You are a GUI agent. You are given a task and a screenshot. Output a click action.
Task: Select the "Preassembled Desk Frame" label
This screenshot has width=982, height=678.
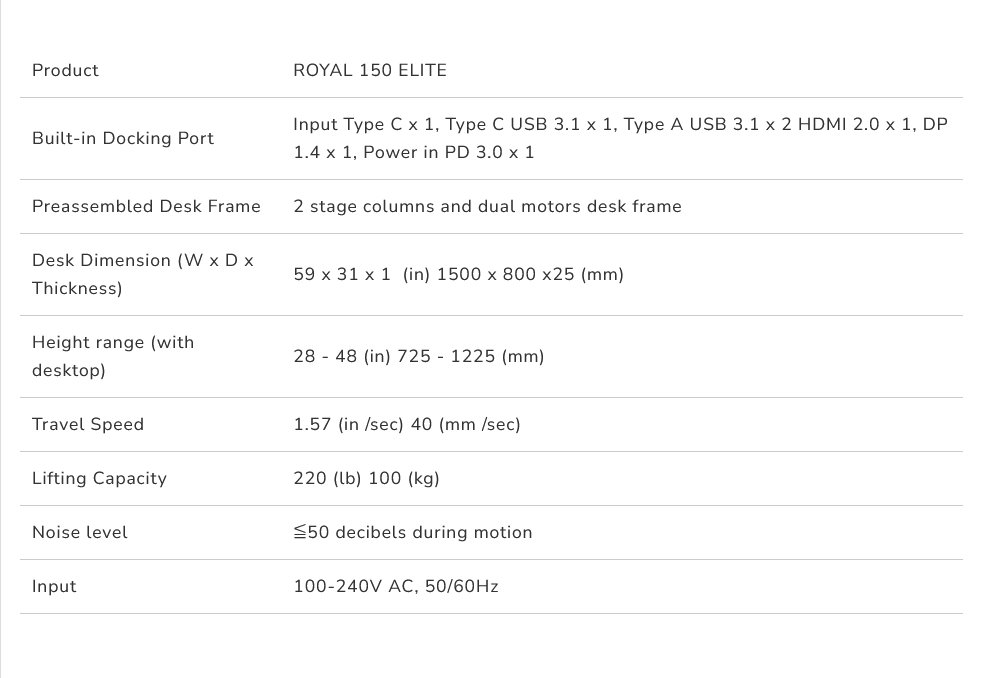pyautogui.click(x=146, y=206)
